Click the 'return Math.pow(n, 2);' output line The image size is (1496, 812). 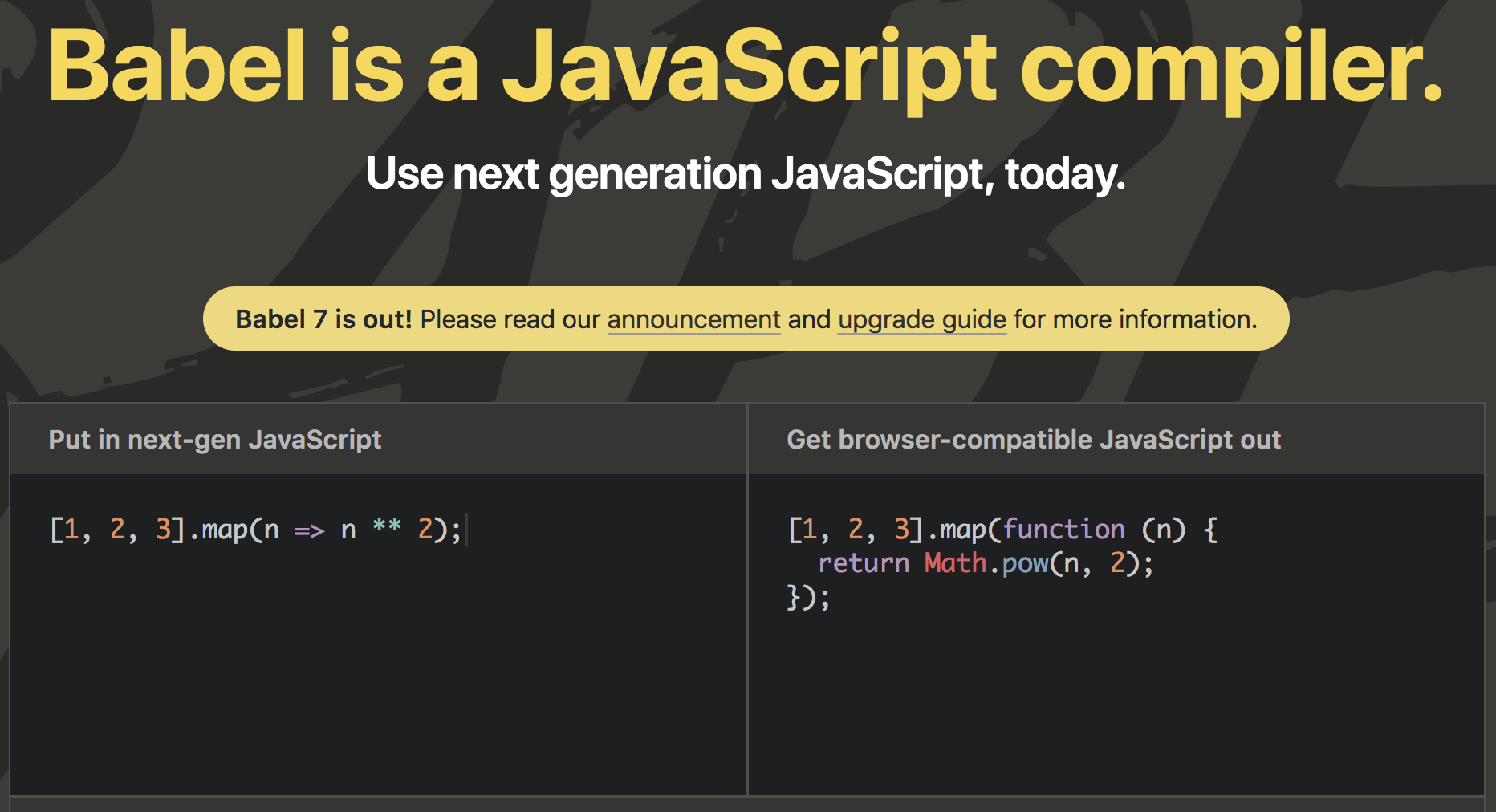[986, 563]
